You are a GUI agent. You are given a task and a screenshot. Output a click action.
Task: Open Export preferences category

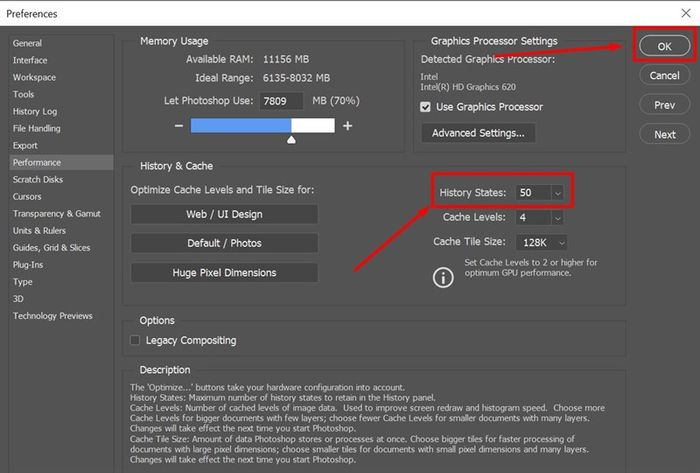tap(25, 145)
